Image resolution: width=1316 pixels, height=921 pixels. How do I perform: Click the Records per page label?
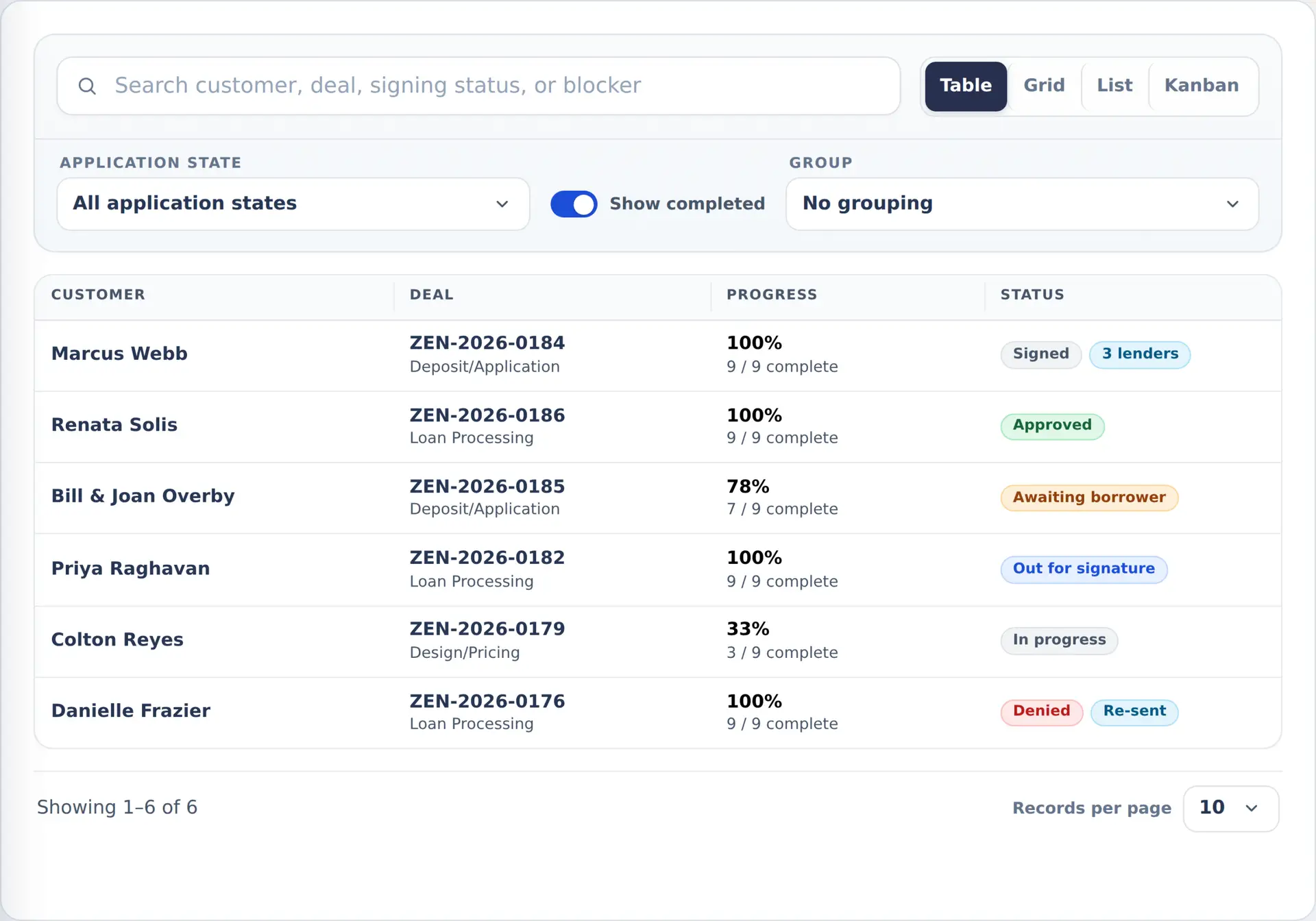[x=1092, y=809]
